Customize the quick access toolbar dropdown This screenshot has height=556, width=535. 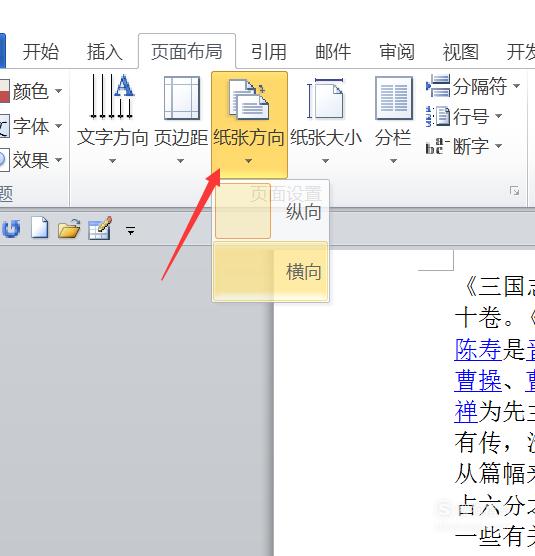coord(131,231)
